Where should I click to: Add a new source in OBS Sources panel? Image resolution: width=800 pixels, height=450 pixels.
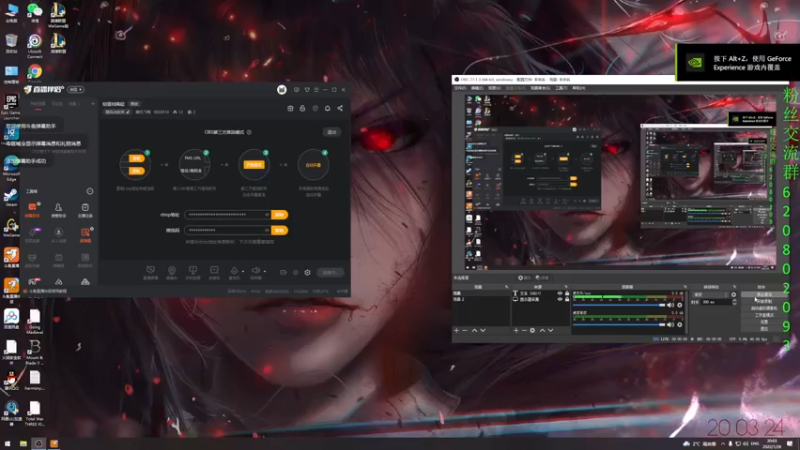[x=516, y=331]
